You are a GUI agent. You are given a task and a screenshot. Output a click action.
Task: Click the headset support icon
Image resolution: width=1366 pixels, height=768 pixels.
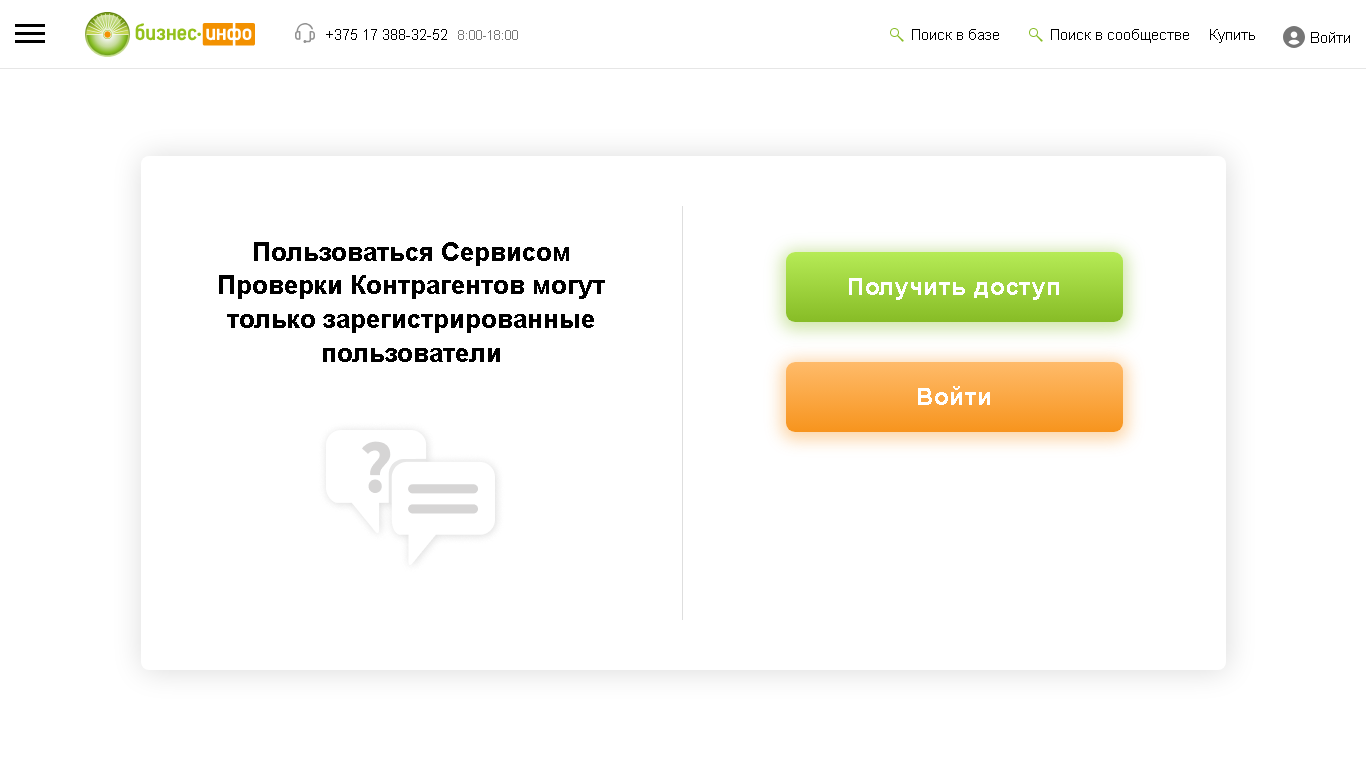pos(305,34)
